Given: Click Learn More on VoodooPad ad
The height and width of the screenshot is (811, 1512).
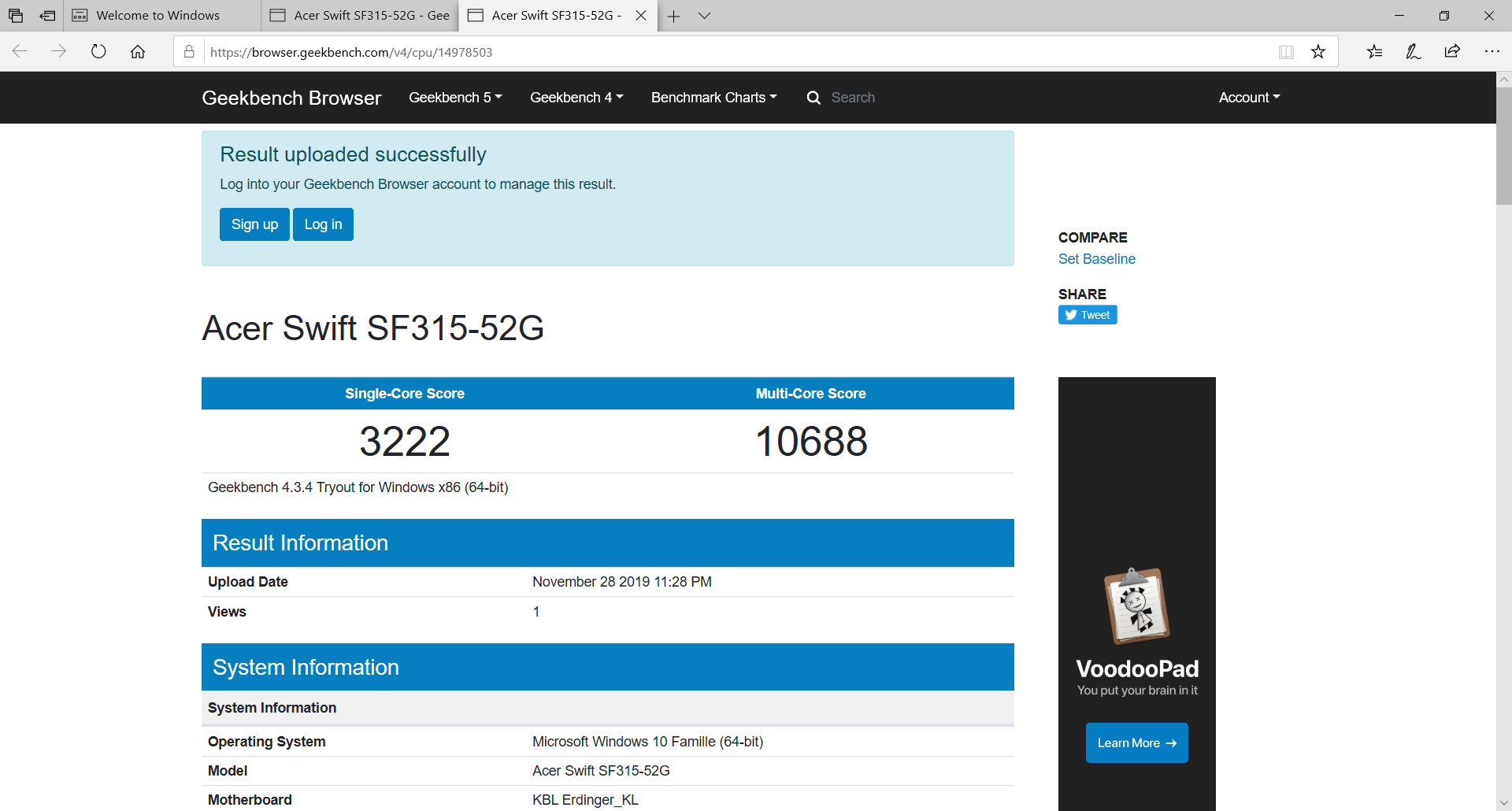Looking at the screenshot, I should 1136,742.
